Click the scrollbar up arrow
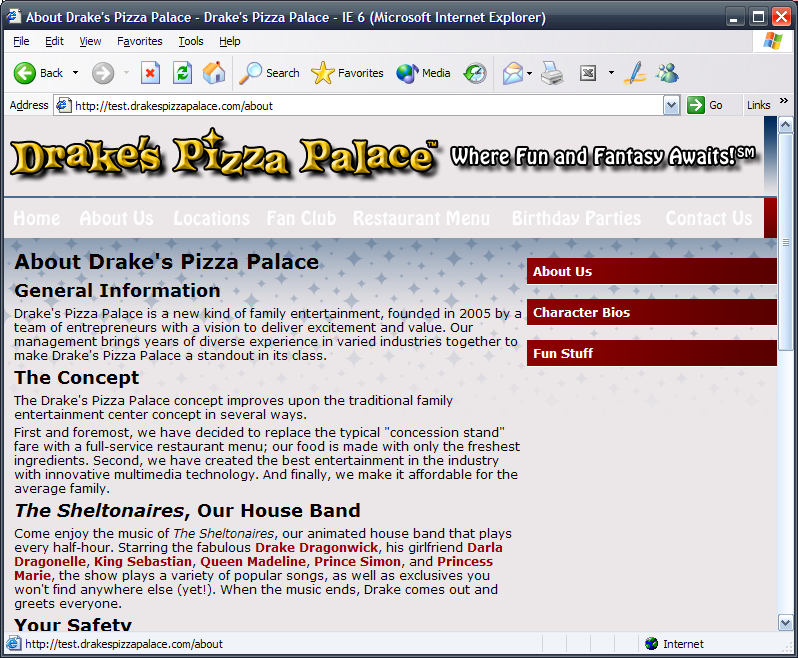798x658 pixels. 785,124
